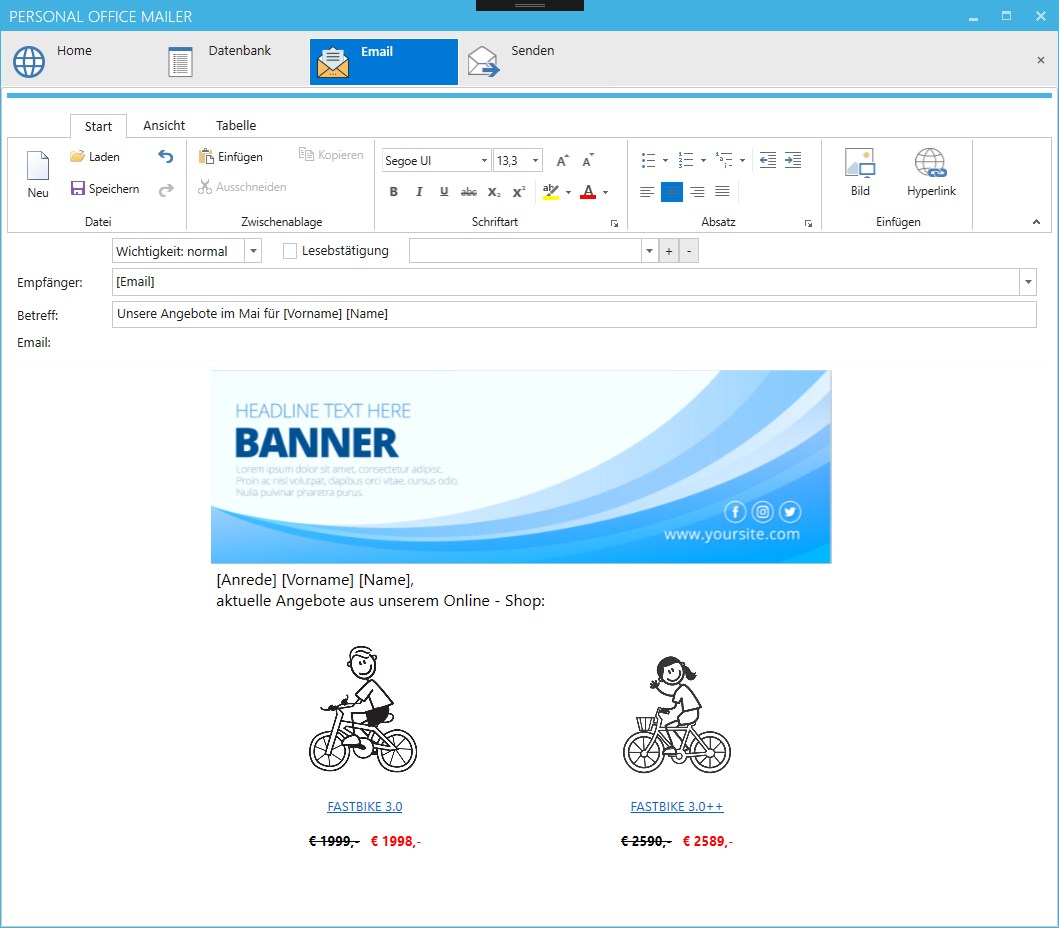Switch to the Ansicht ribbon tab
The image size is (1059, 928).
[164, 126]
